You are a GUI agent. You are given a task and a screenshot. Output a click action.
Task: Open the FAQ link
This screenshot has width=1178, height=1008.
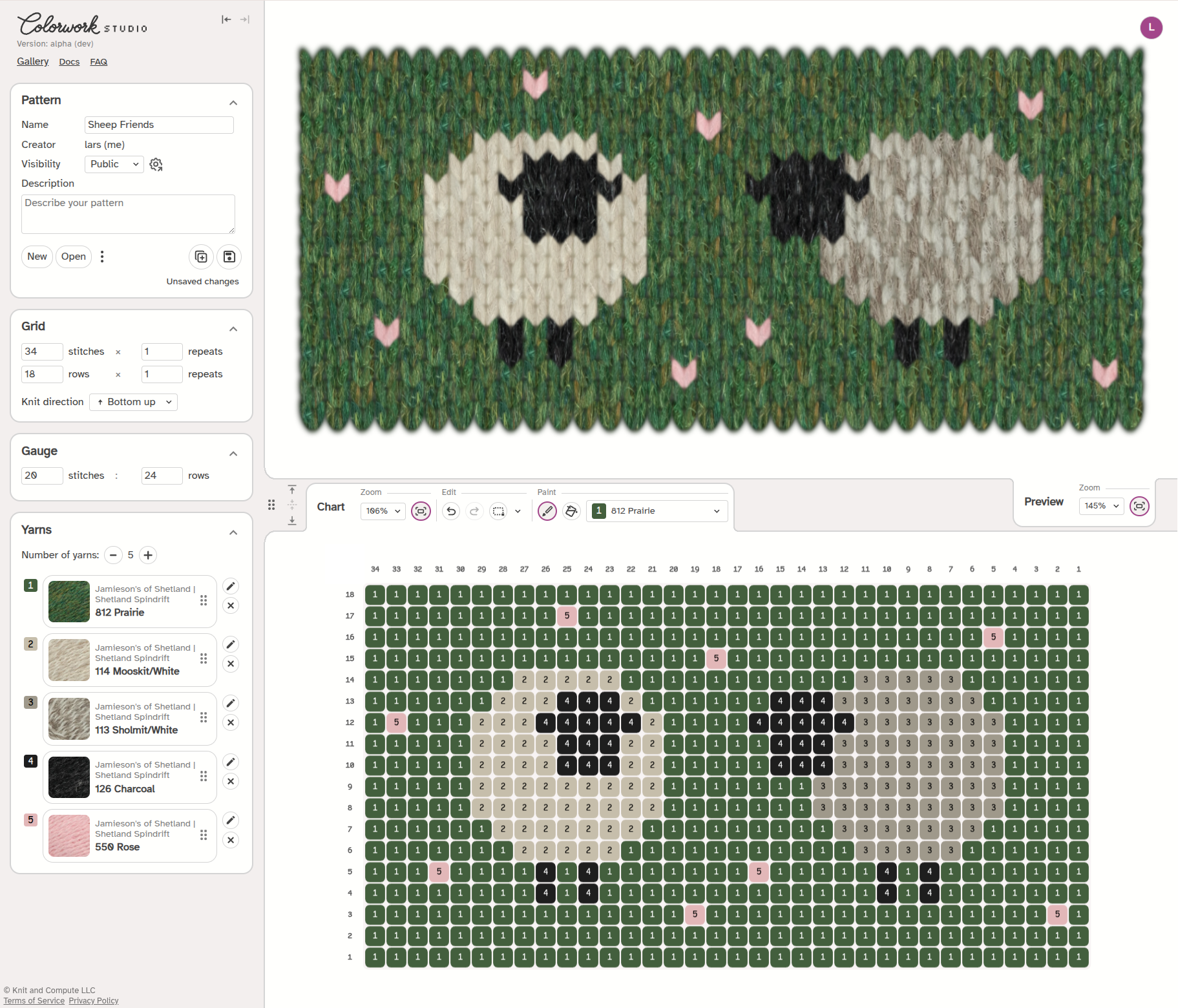(99, 62)
